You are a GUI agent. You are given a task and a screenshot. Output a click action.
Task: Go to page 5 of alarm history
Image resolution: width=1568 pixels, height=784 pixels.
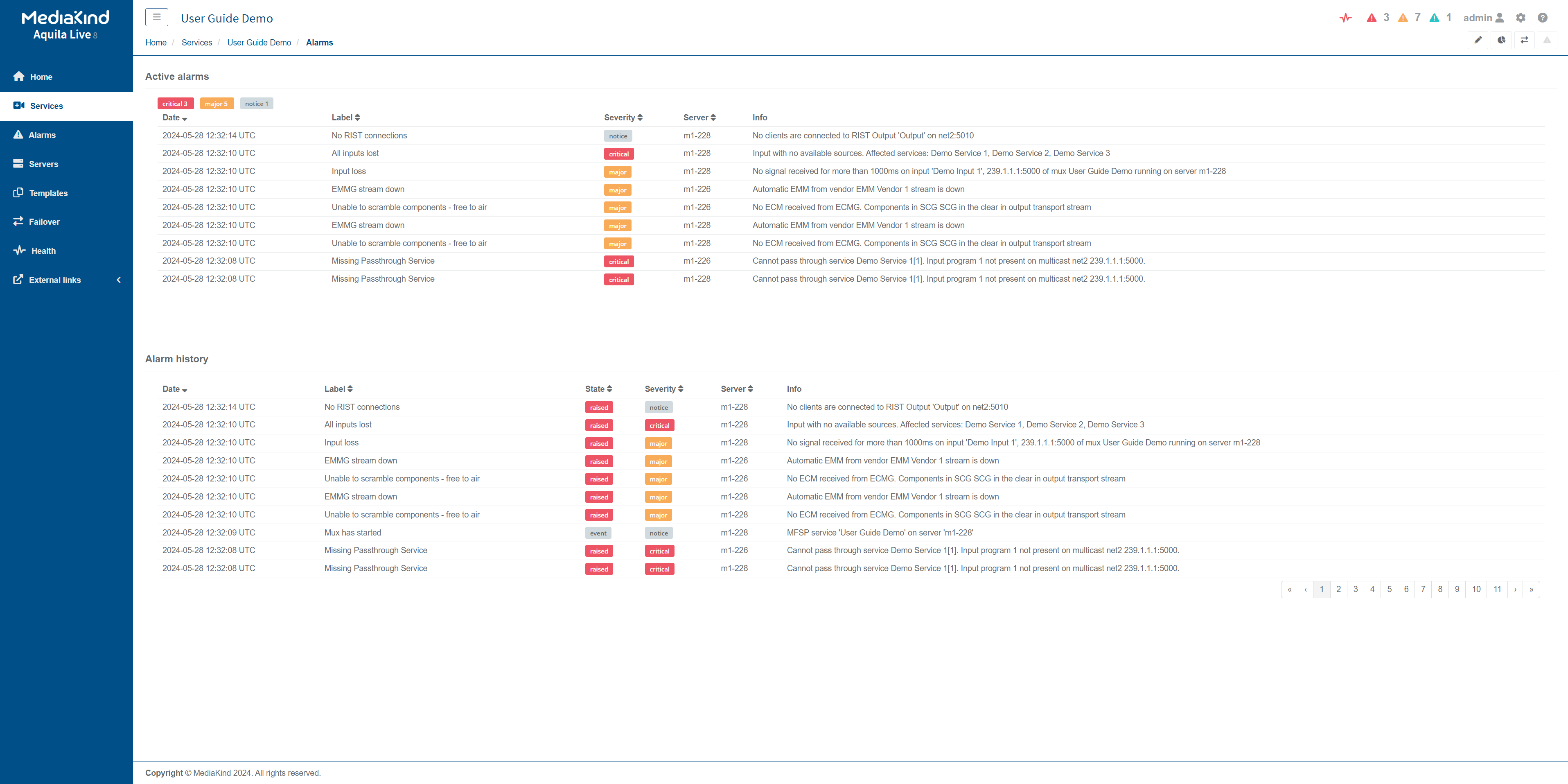coord(1389,589)
